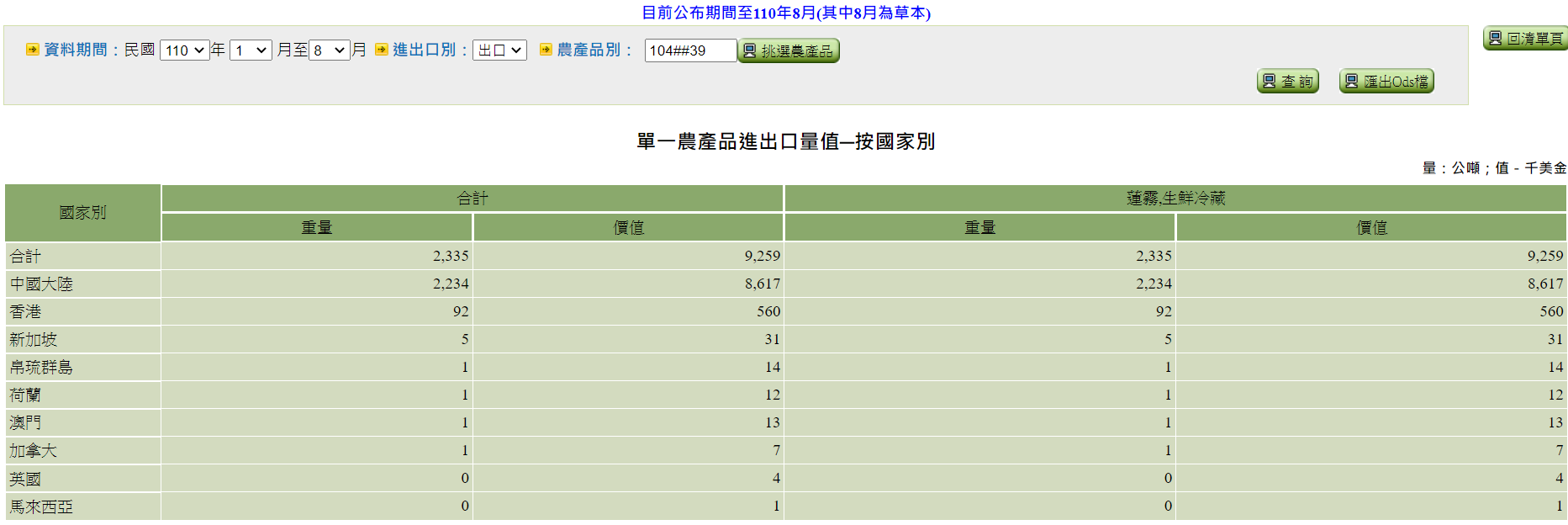The width and height of the screenshot is (1568, 525).
Task: Open the 民國 year dropdown showing 110
Action: coord(184,50)
